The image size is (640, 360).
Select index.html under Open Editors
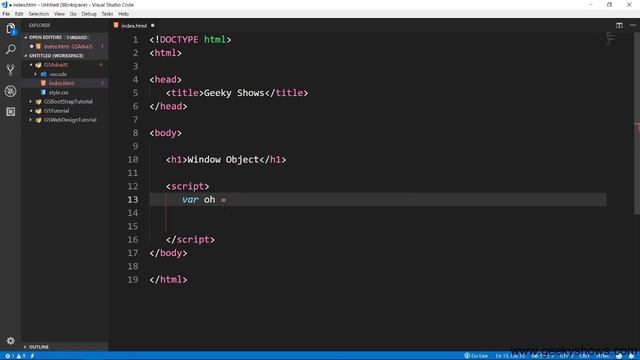coord(64,47)
